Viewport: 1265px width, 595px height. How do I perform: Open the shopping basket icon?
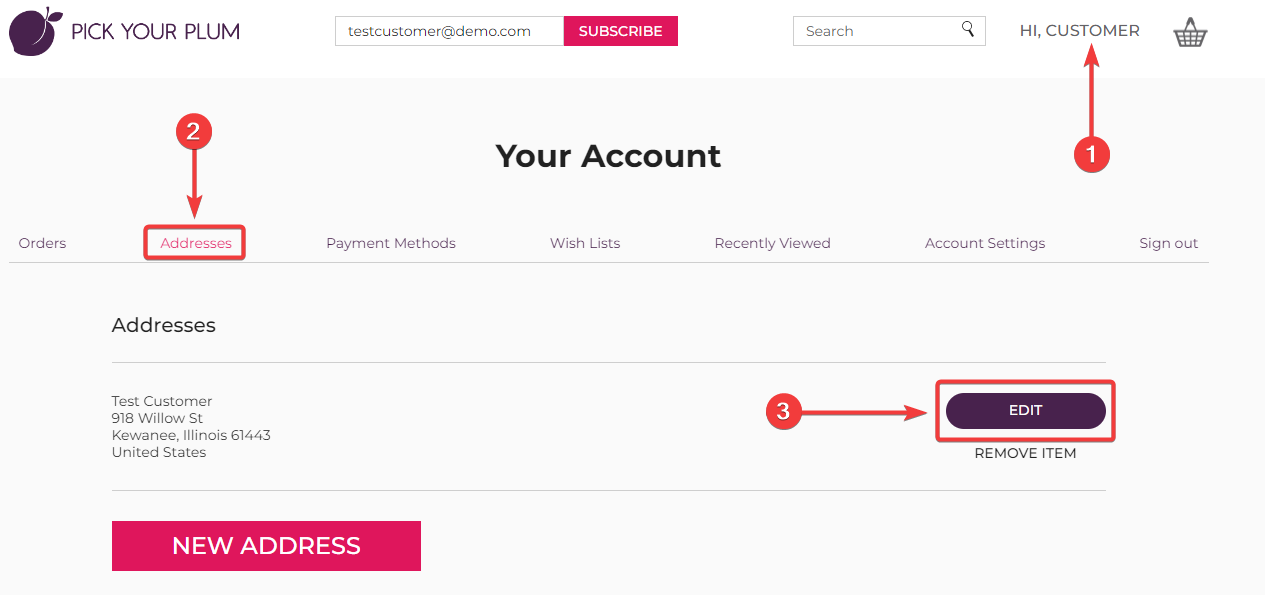1190,33
